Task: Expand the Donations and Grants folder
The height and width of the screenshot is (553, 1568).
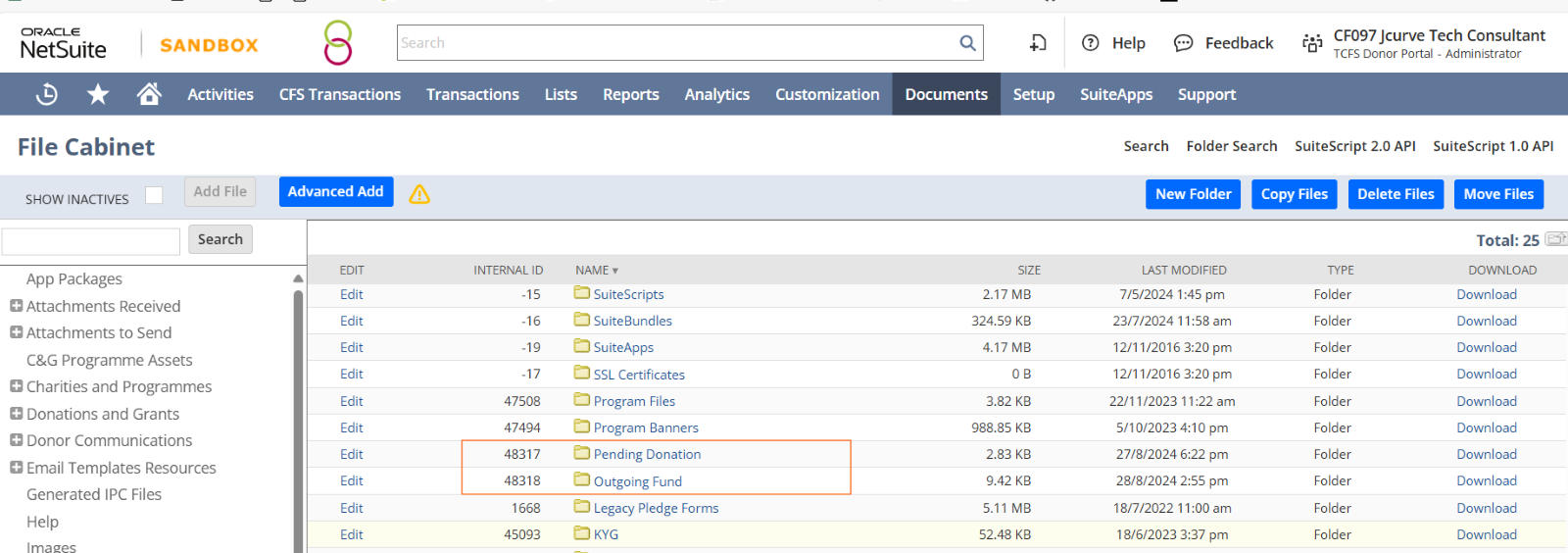Action: [x=16, y=414]
